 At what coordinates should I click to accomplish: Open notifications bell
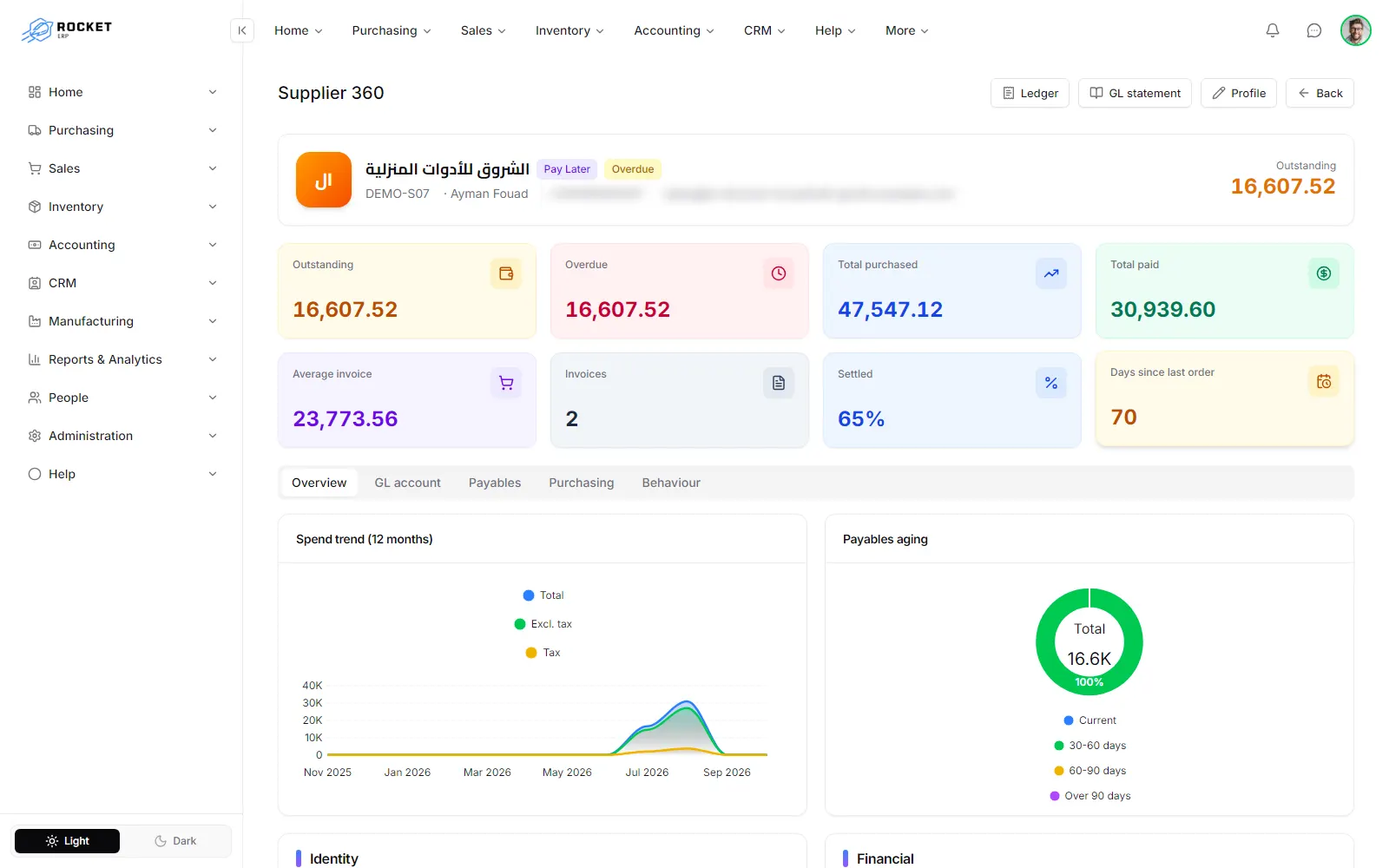1273,30
